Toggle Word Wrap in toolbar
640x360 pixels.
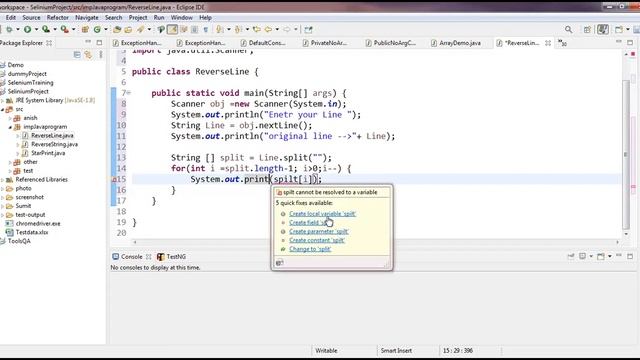[184, 29]
